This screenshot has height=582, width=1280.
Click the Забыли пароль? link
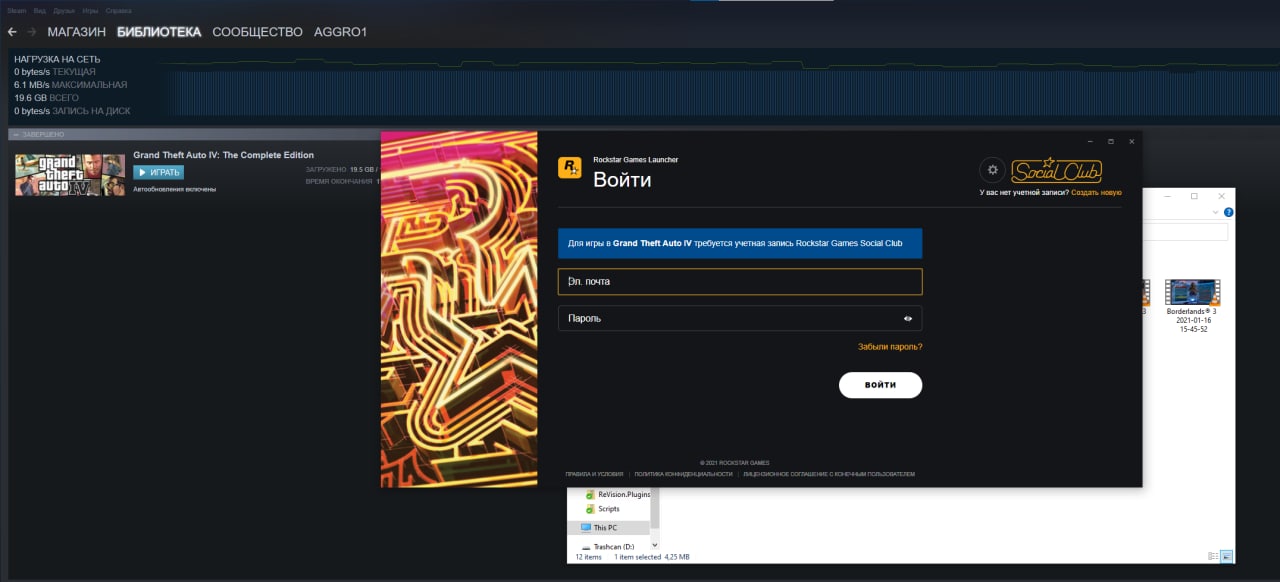[x=890, y=347]
